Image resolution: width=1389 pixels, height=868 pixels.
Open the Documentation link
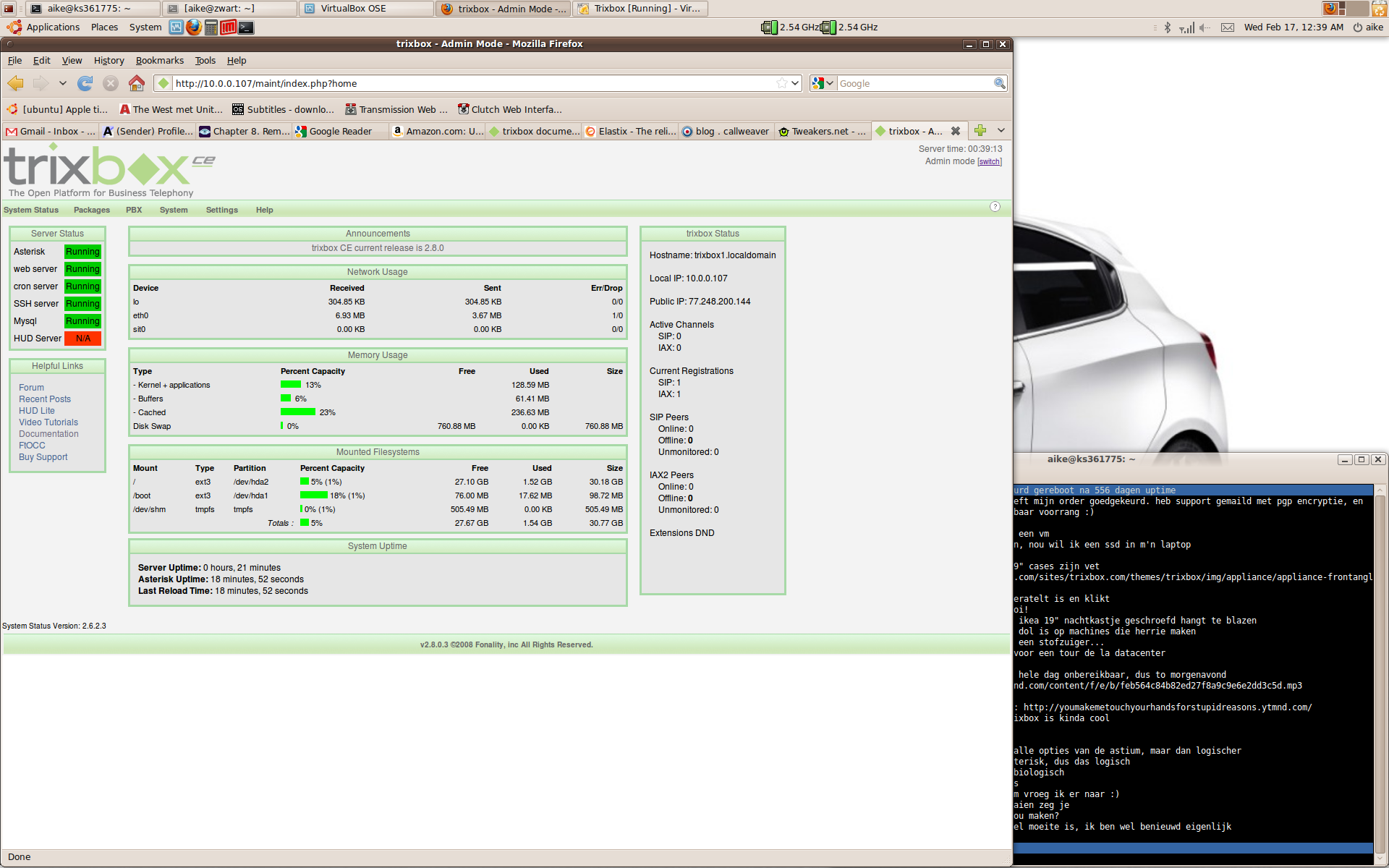coord(48,434)
